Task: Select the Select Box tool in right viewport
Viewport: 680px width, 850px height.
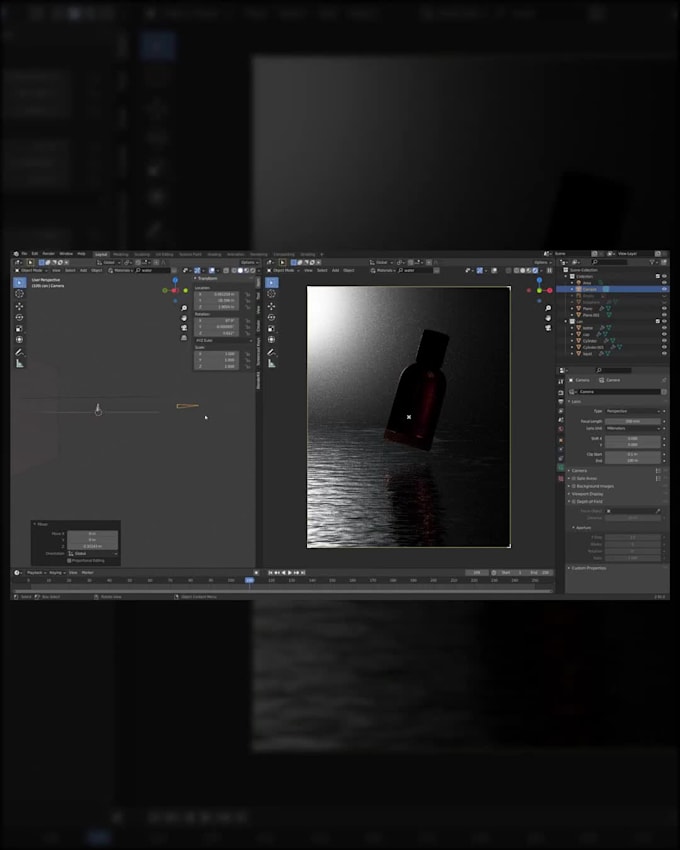Action: point(272,283)
